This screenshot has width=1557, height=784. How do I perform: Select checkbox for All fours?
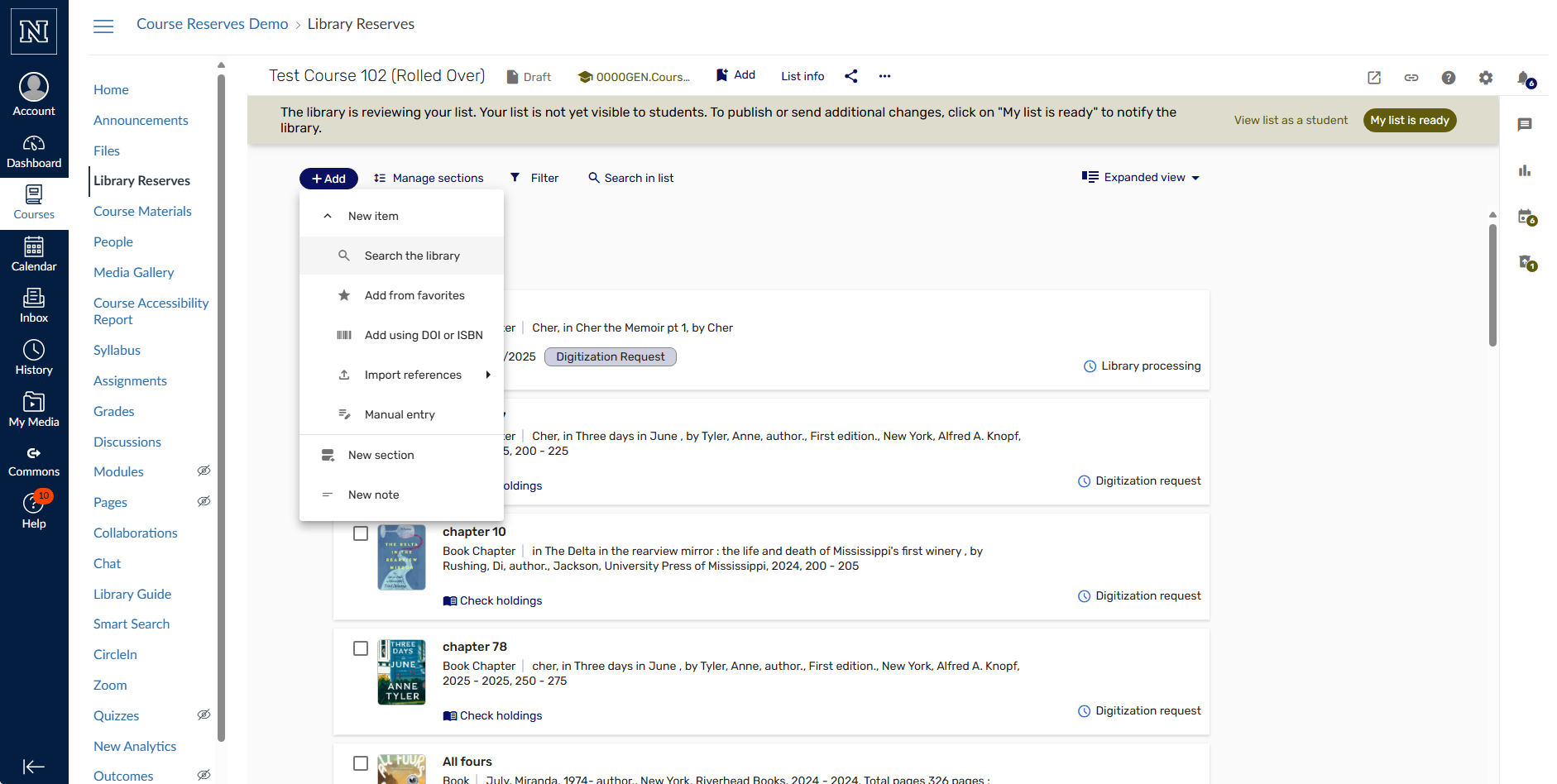(361, 763)
